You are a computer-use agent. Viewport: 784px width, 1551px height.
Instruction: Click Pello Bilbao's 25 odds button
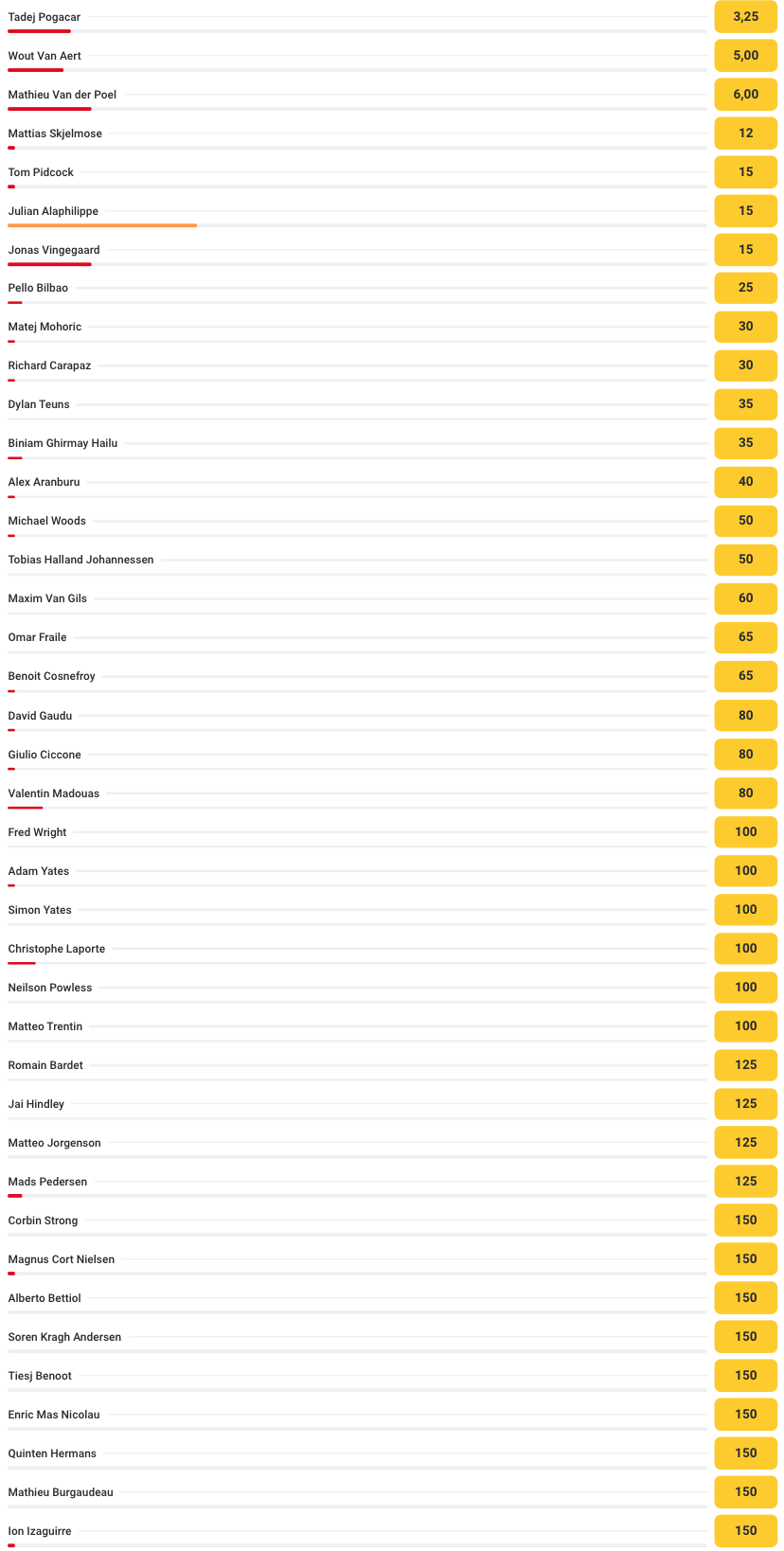745,288
